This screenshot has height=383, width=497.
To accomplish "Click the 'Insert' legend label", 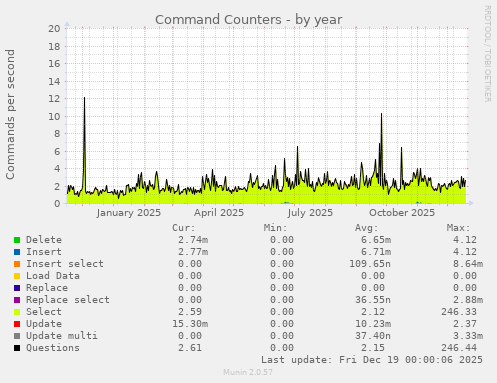I will pyautogui.click(x=44, y=252).
